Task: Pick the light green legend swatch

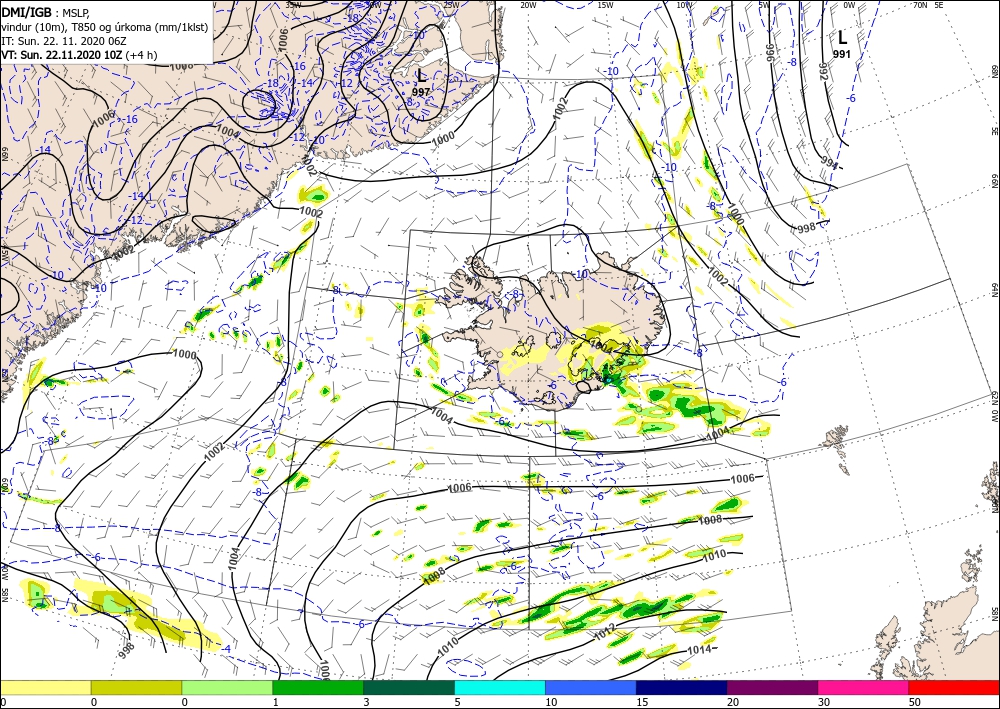Action: coord(227,687)
